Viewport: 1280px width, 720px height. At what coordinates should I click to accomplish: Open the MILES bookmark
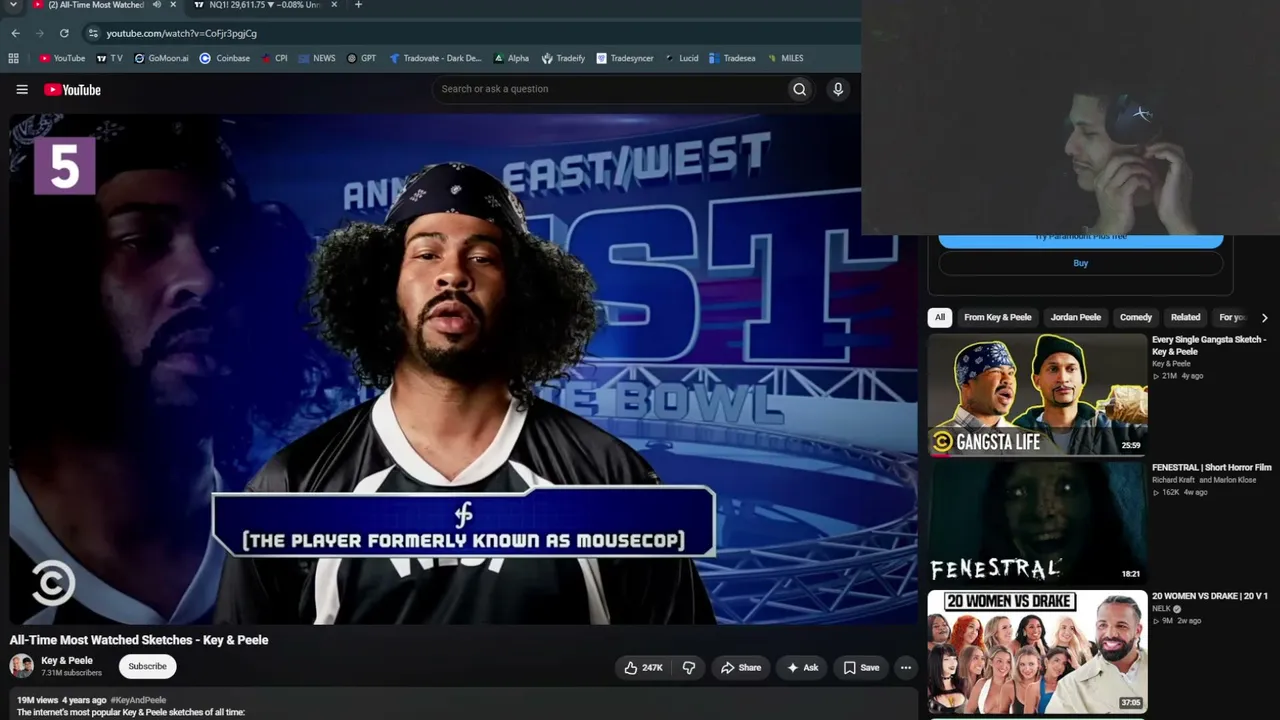(x=785, y=58)
